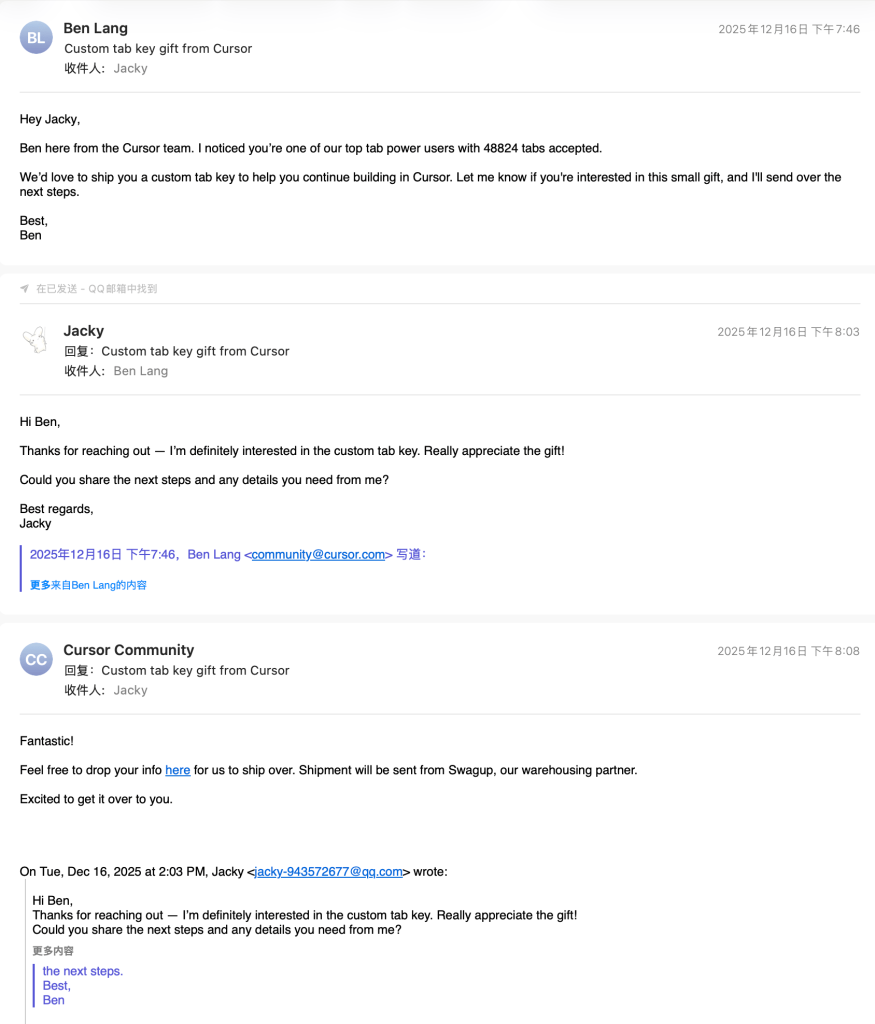Expand the "更多内容" quoted section
The width and height of the screenshot is (875, 1024).
[x=53, y=951]
